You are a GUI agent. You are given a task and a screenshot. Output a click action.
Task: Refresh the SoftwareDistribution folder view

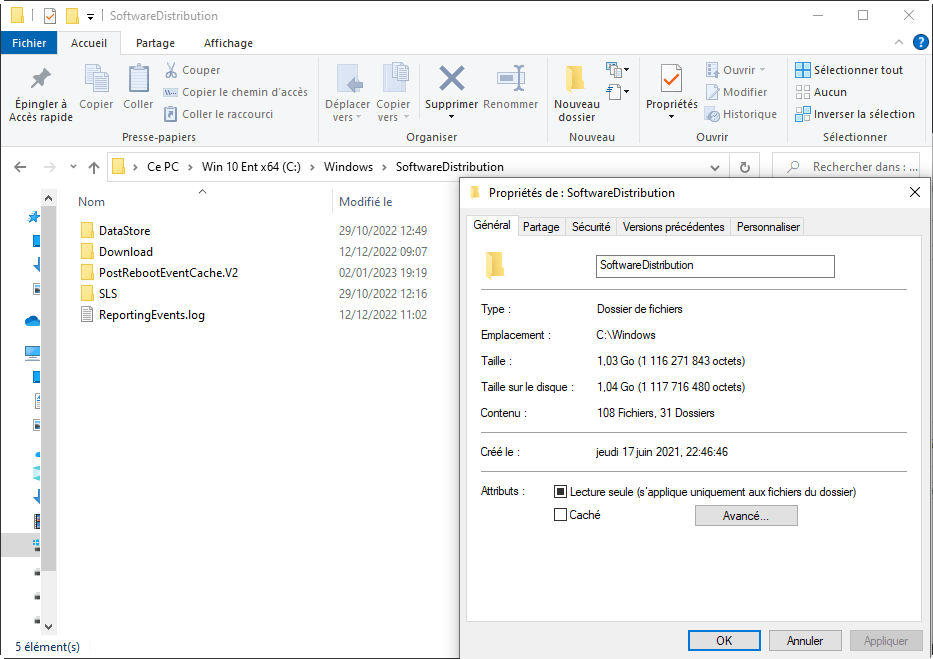[x=744, y=167]
